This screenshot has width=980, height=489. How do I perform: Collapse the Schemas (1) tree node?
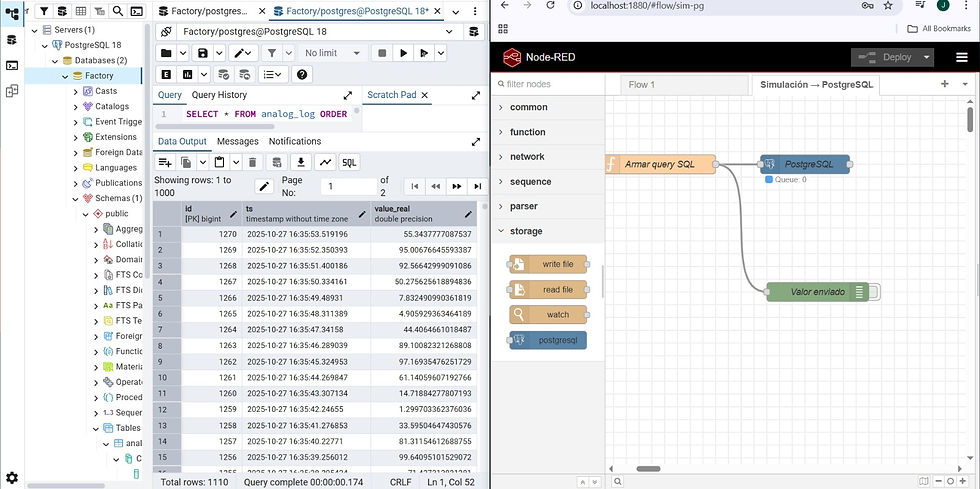coord(76,198)
